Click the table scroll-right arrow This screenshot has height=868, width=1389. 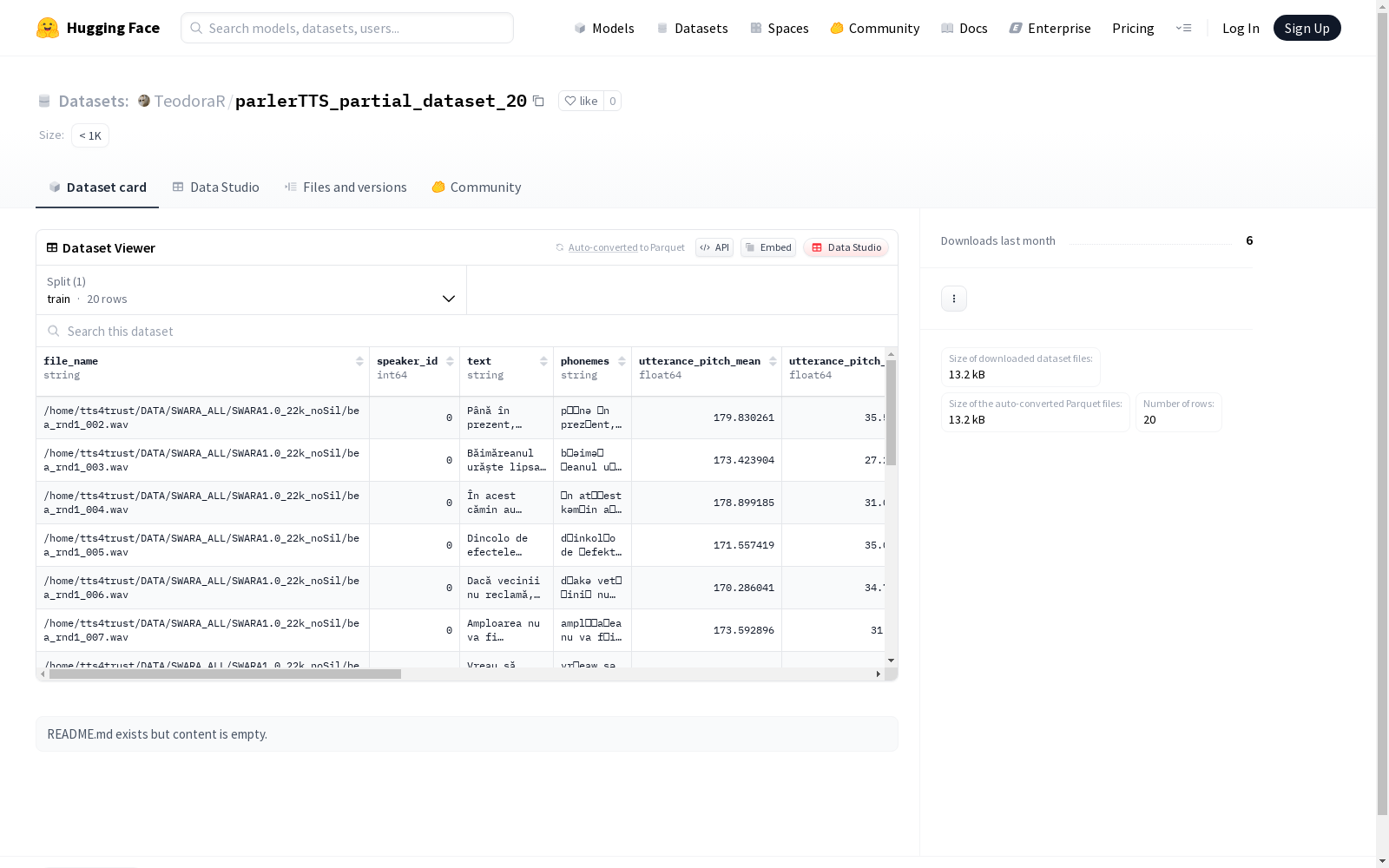pyautogui.click(x=879, y=674)
